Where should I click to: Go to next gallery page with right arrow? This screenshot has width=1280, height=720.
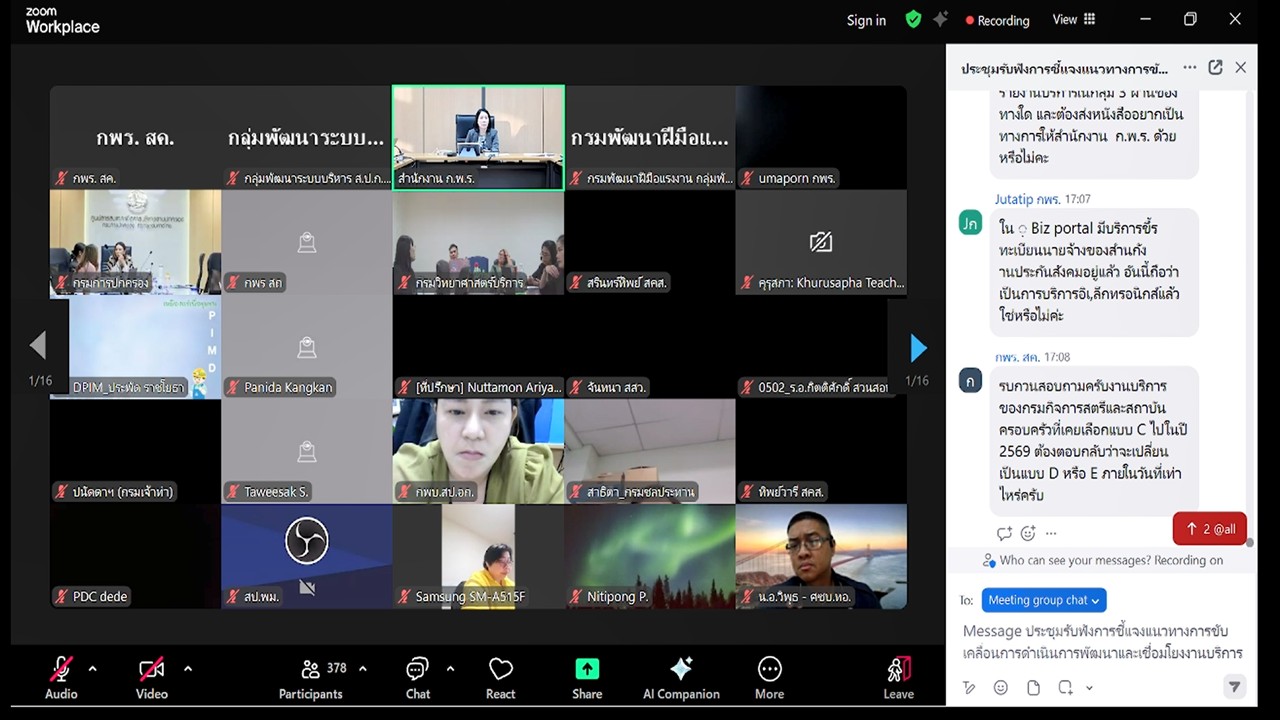tap(918, 347)
